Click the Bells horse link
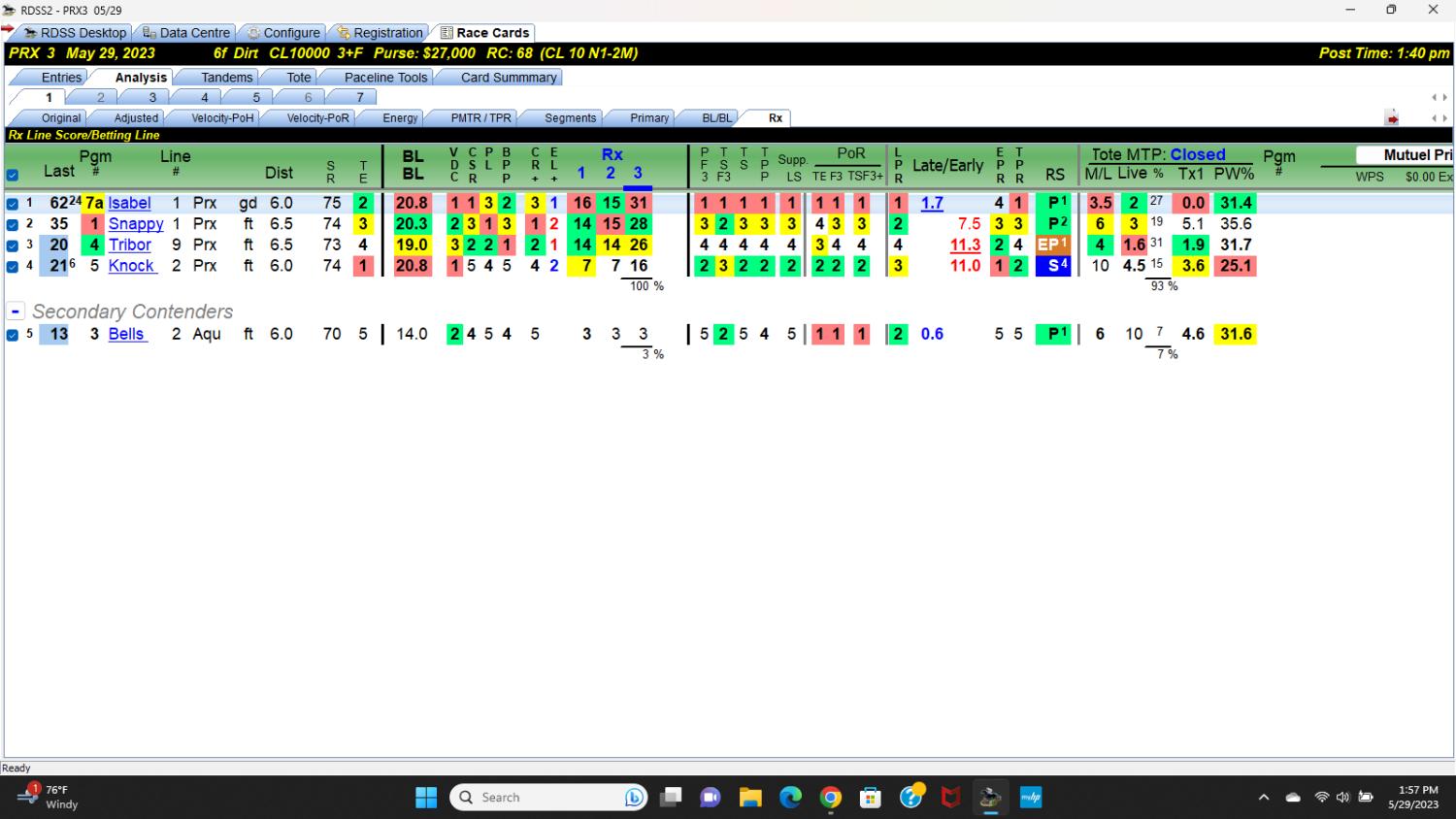The image size is (1456, 819). point(126,334)
